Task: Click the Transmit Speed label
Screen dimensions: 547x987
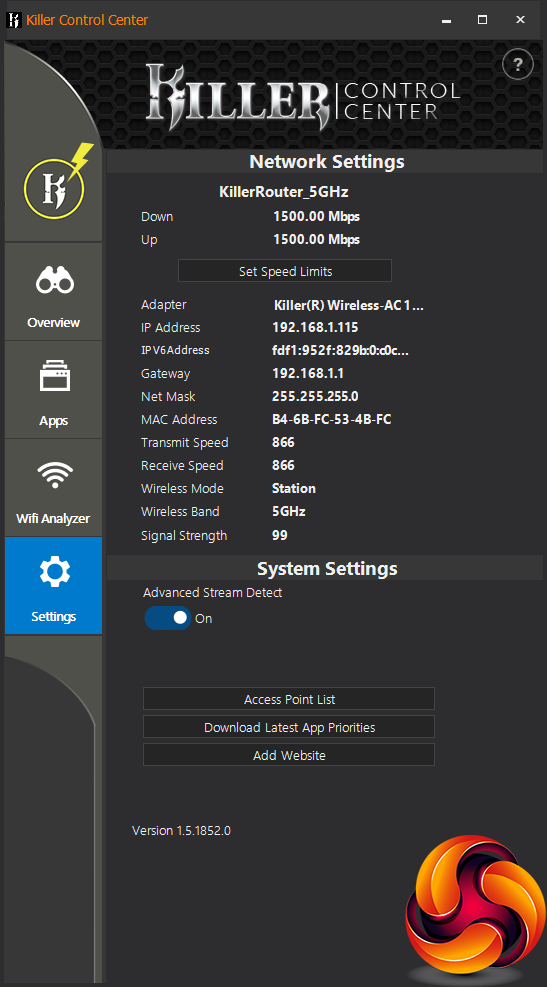Action: tap(184, 443)
